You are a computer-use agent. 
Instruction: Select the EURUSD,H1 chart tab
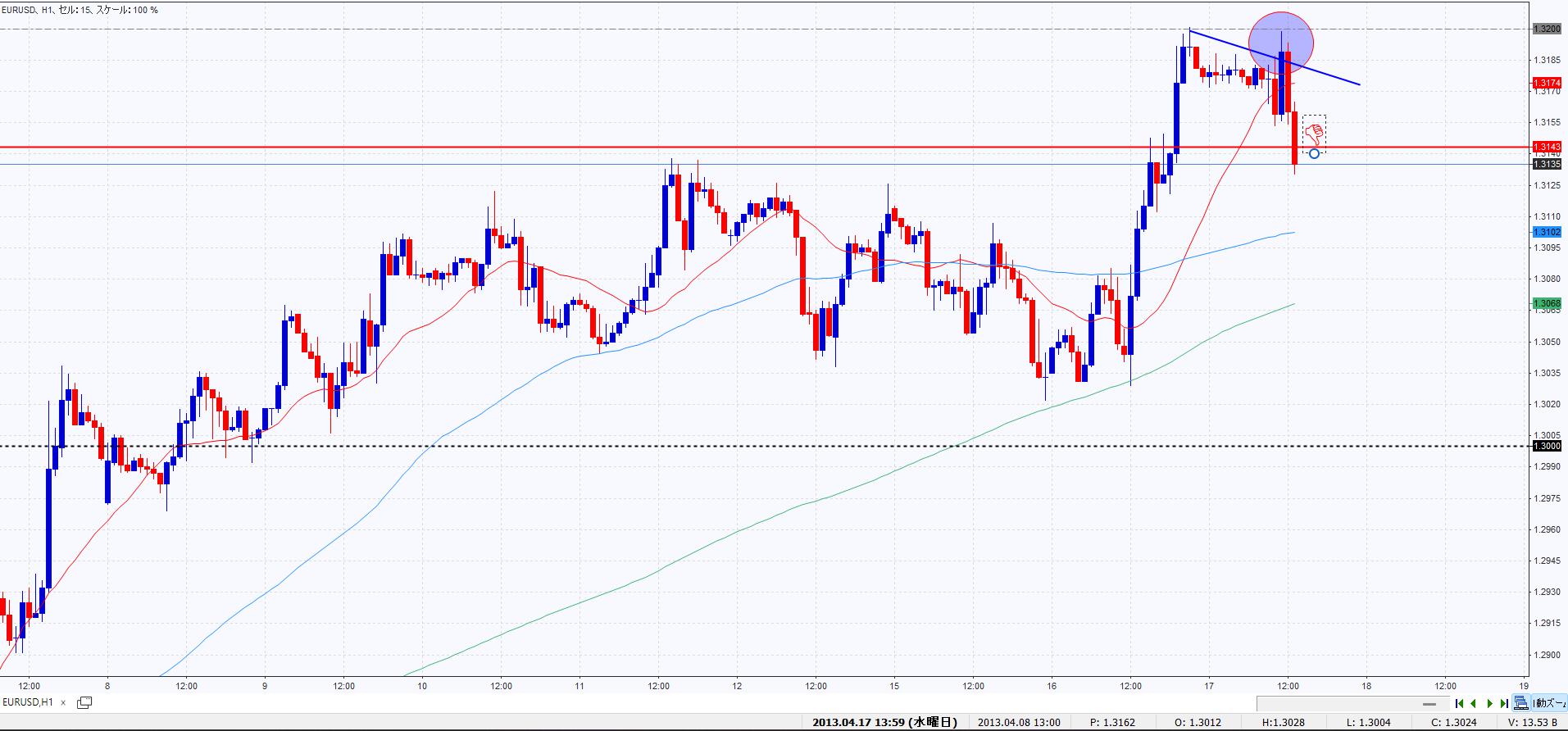[x=28, y=702]
